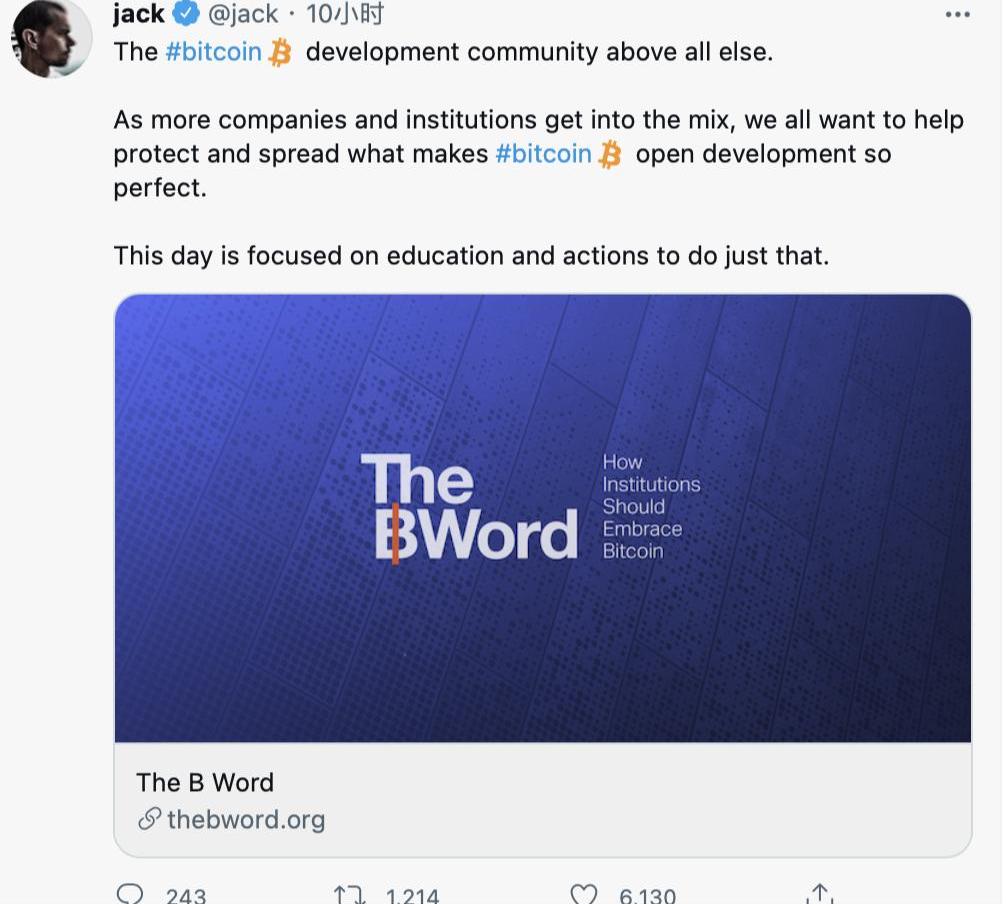Like the tweet with the heart icon
The image size is (1006, 904).
tap(583, 893)
